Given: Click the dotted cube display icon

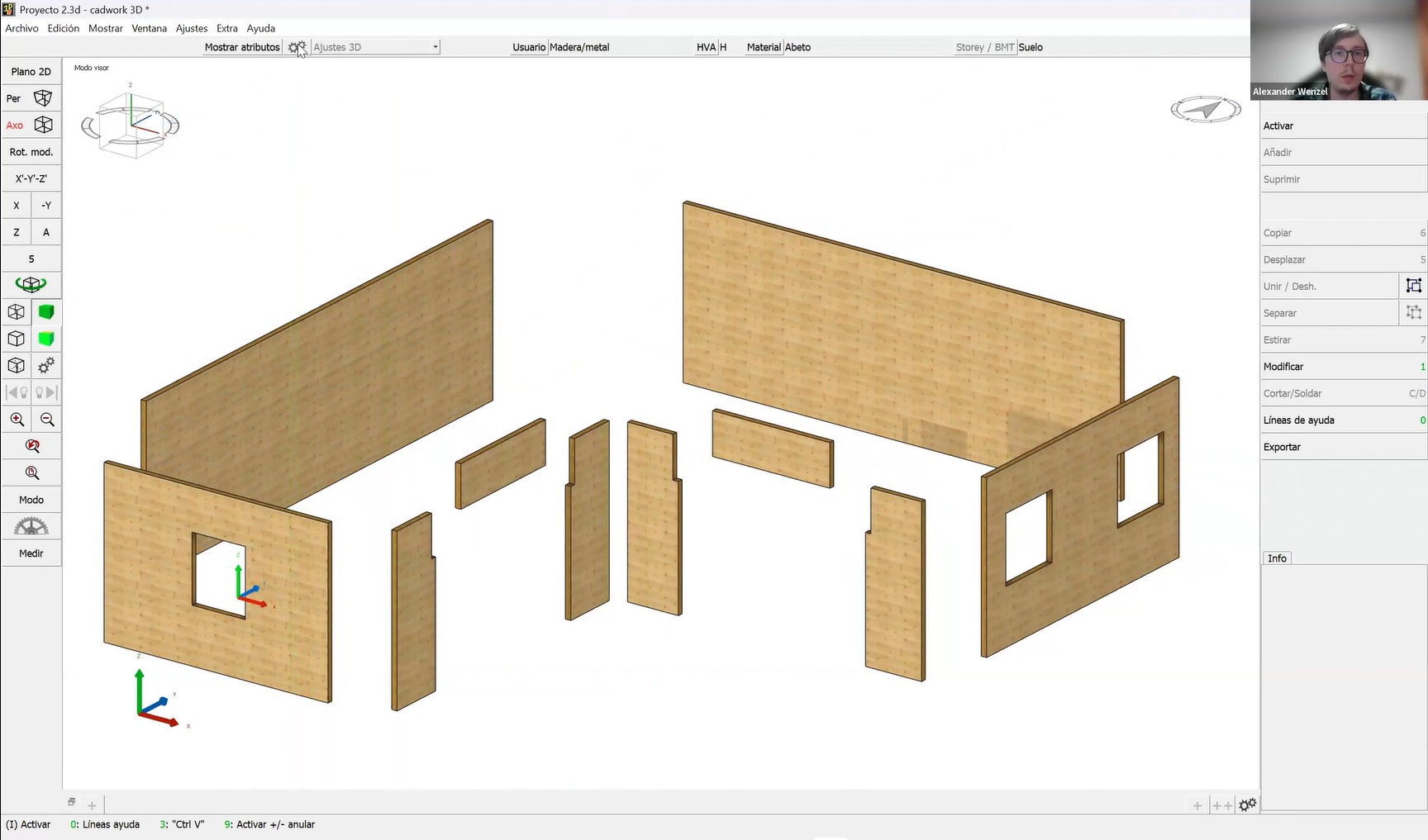Looking at the screenshot, I should pos(17,365).
